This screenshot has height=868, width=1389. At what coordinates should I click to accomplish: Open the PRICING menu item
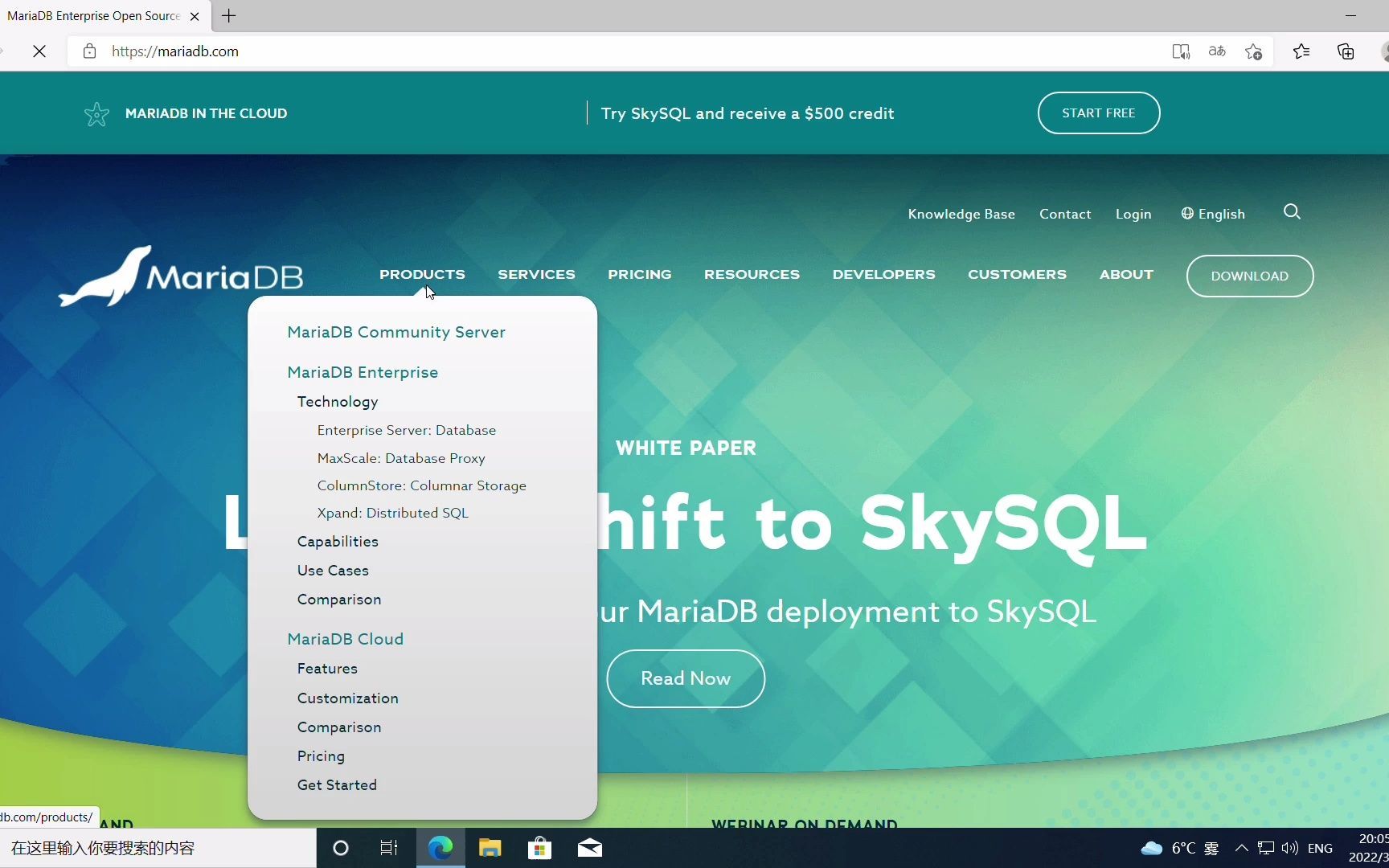[640, 274]
